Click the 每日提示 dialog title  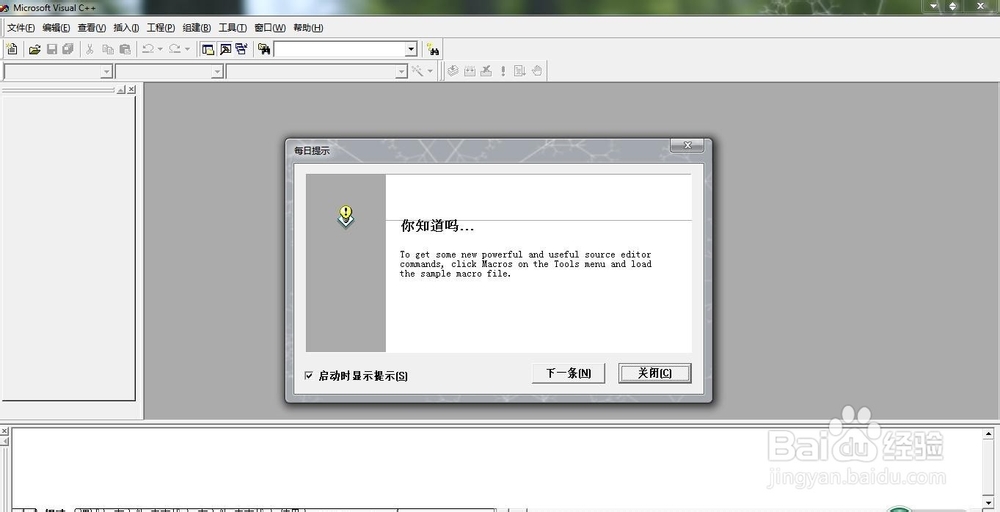click(x=312, y=151)
